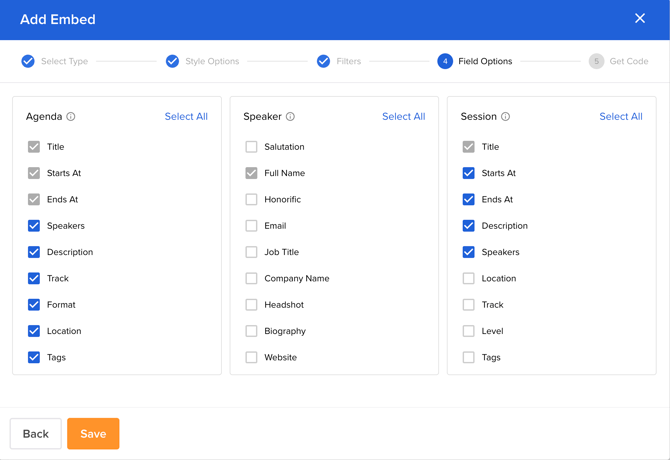This screenshot has height=460, width=670.
Task: Click the Back button
Action: [35, 434]
